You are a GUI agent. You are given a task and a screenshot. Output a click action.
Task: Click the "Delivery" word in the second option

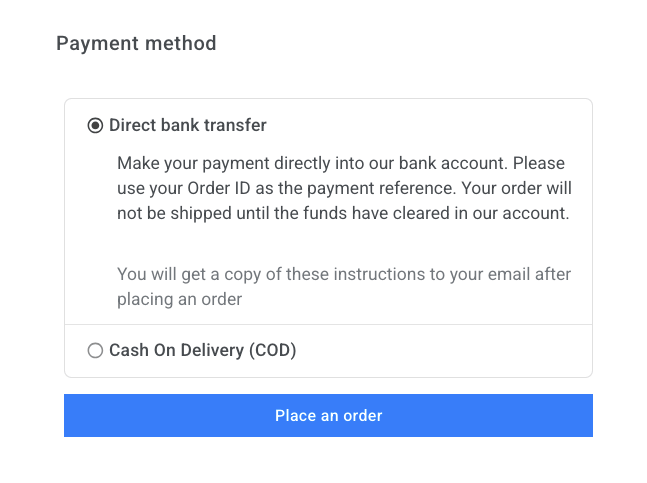(x=212, y=351)
